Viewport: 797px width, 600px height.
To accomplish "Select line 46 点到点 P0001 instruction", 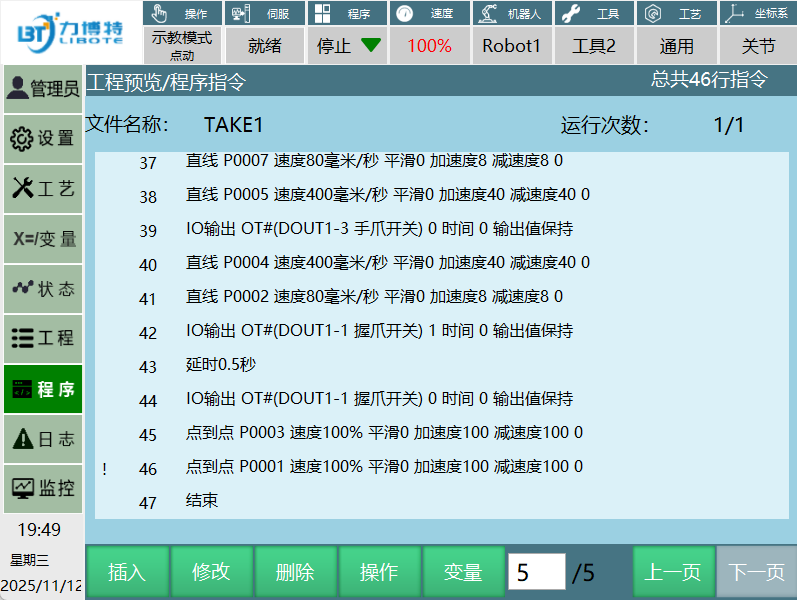I will point(384,467).
